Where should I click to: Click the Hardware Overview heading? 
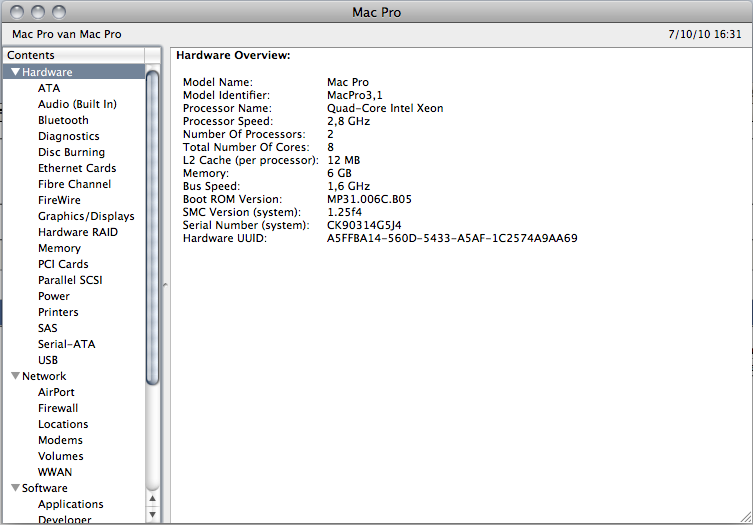(233, 55)
